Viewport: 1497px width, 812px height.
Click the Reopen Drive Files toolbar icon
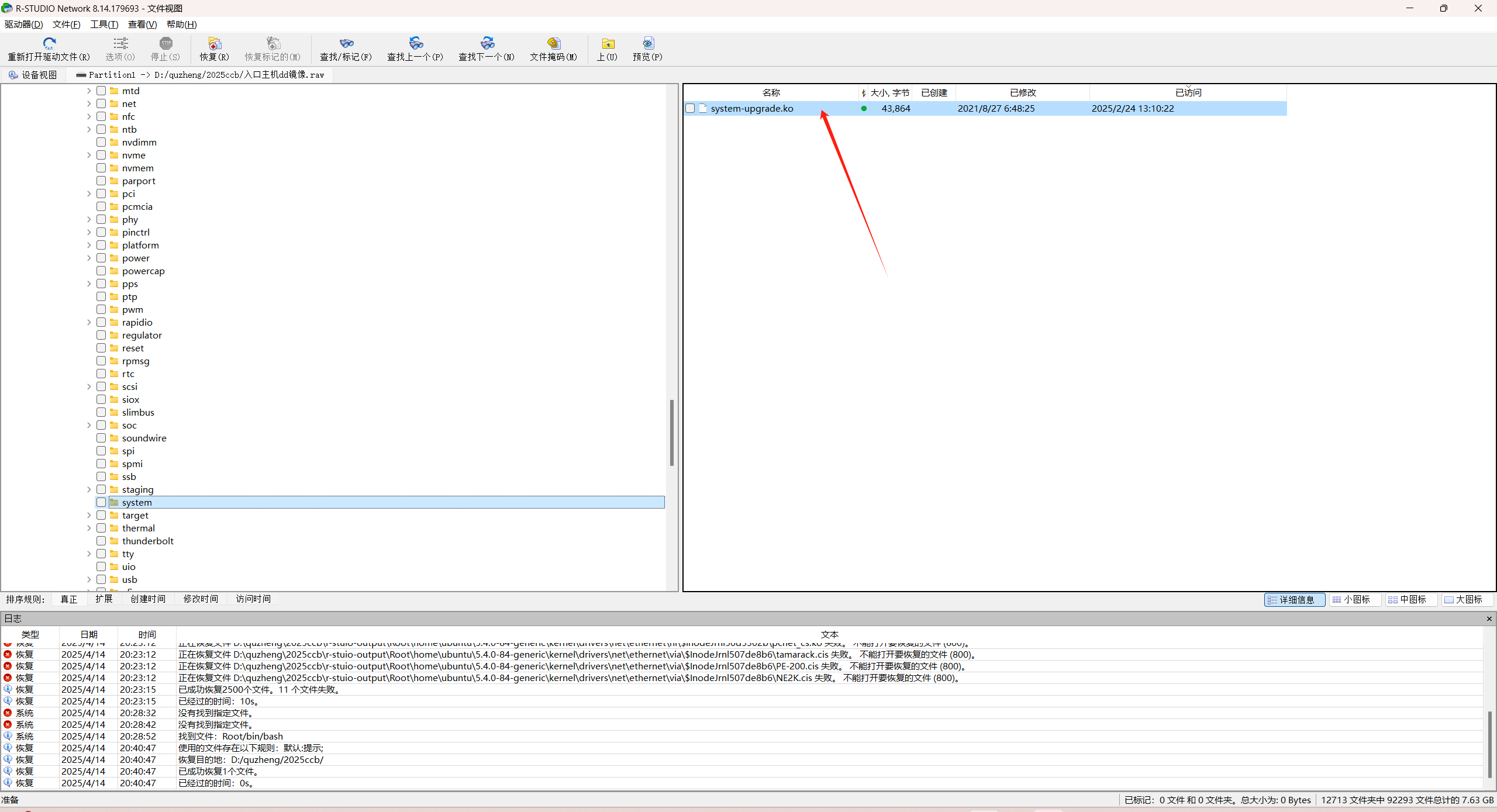[49, 43]
